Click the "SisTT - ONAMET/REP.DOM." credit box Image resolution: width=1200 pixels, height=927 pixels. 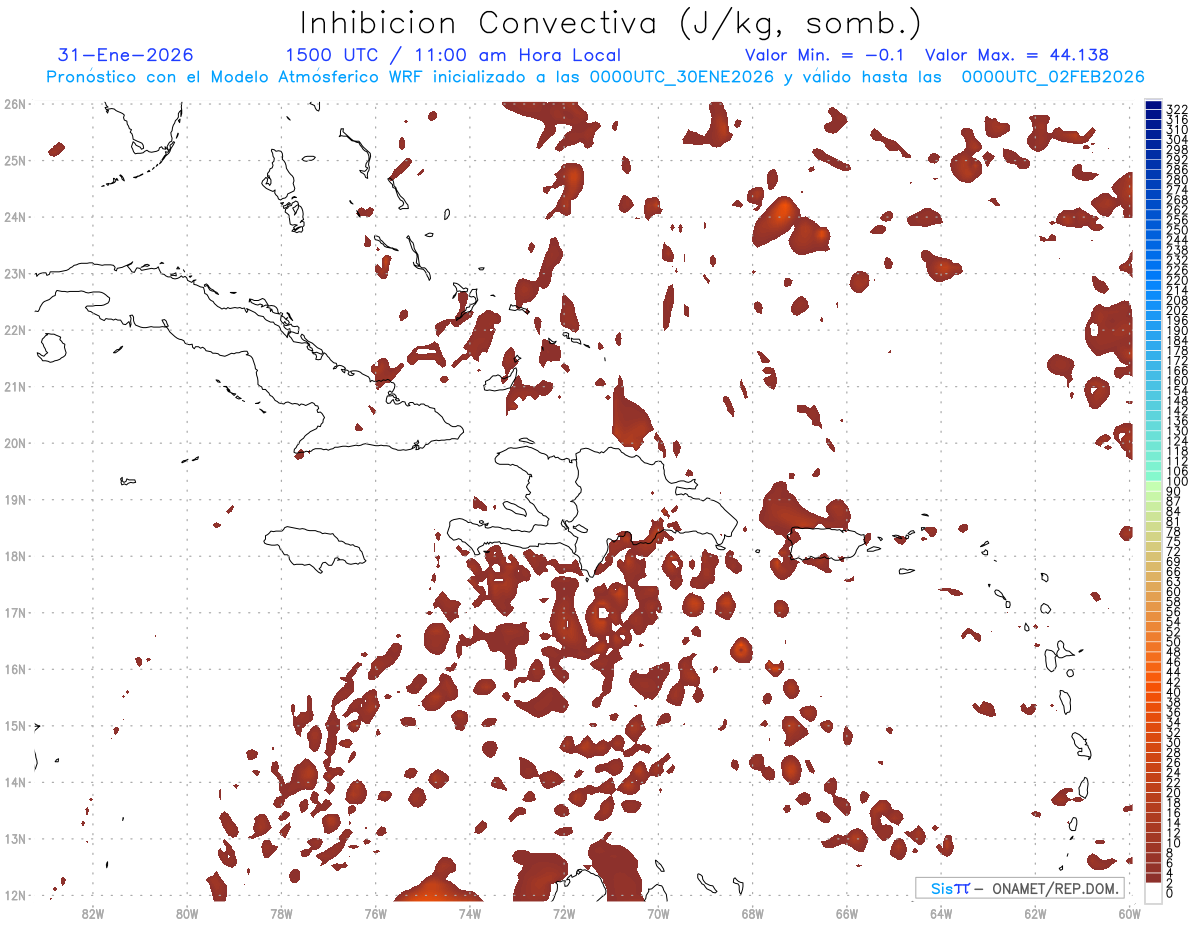[1019, 888]
